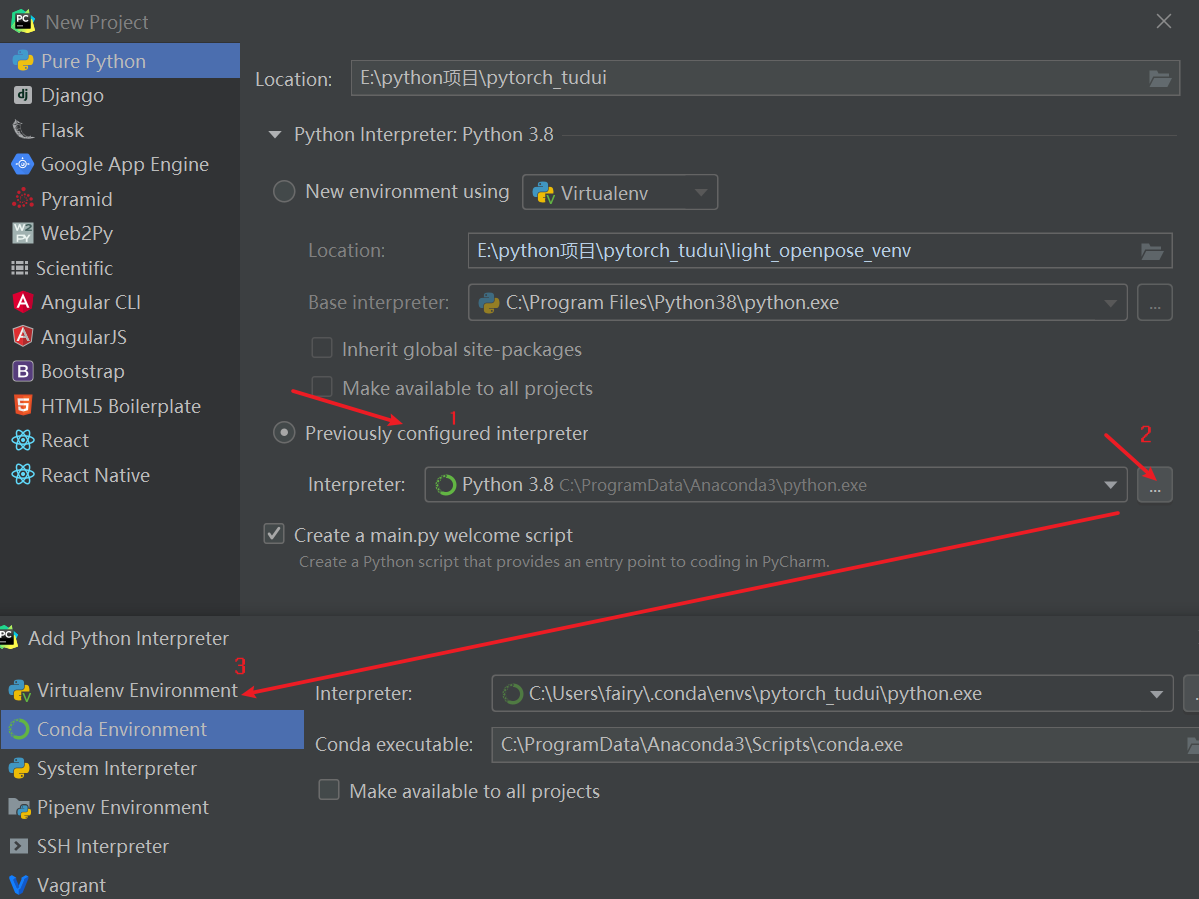Viewport: 1199px width, 899px height.
Task: Click the Web2Py icon
Action: tap(23, 232)
